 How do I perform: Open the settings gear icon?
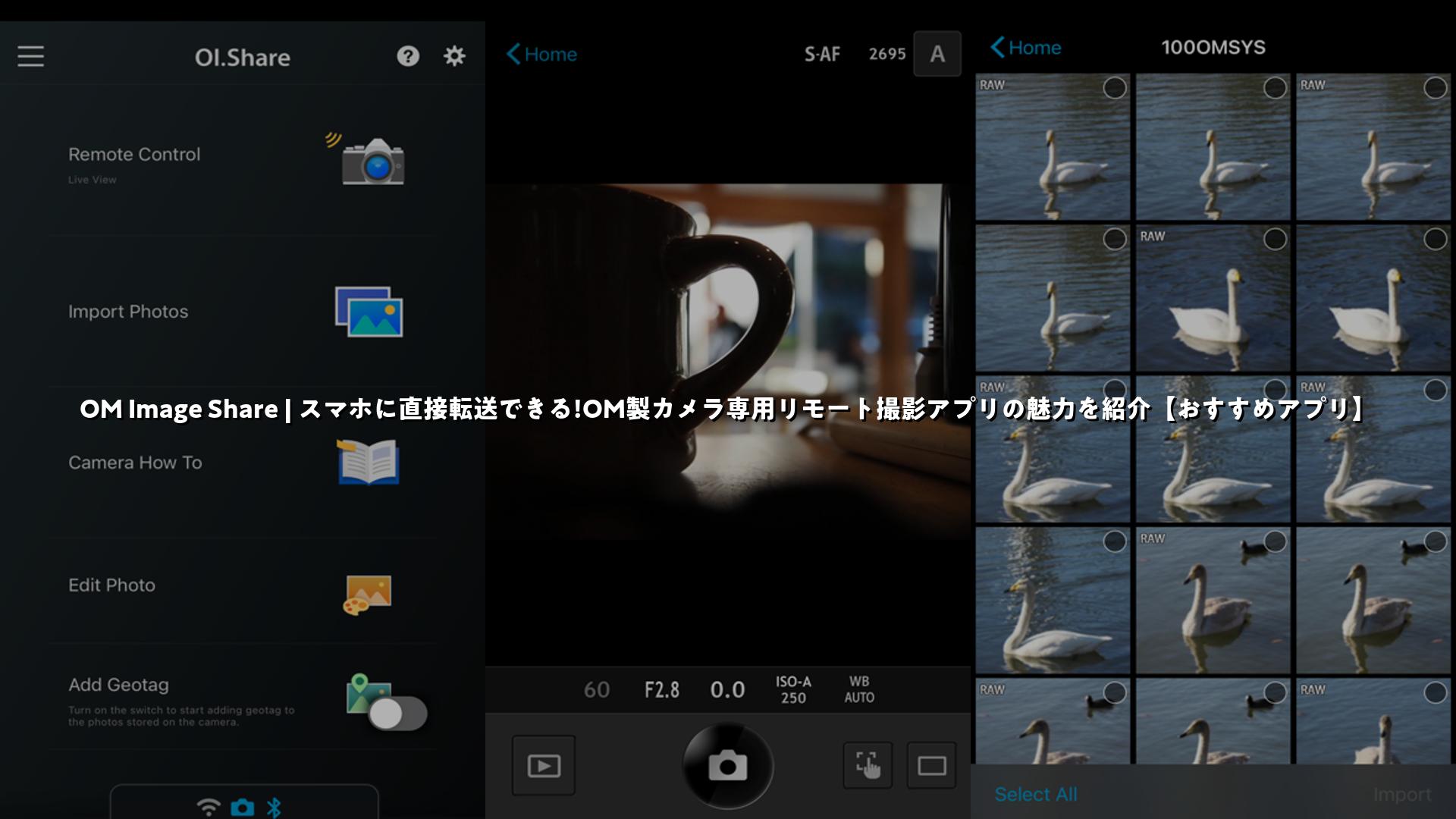(454, 56)
